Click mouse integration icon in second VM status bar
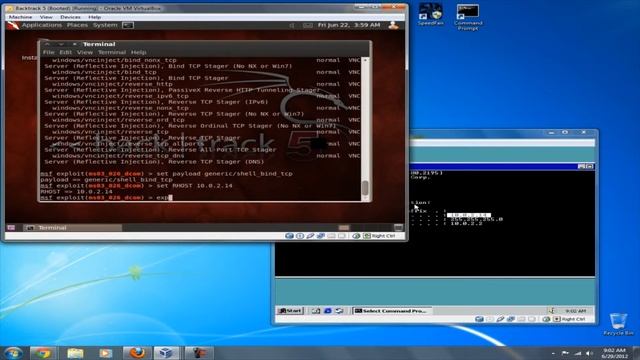The height and width of the screenshot is (360, 640). tap(546, 319)
